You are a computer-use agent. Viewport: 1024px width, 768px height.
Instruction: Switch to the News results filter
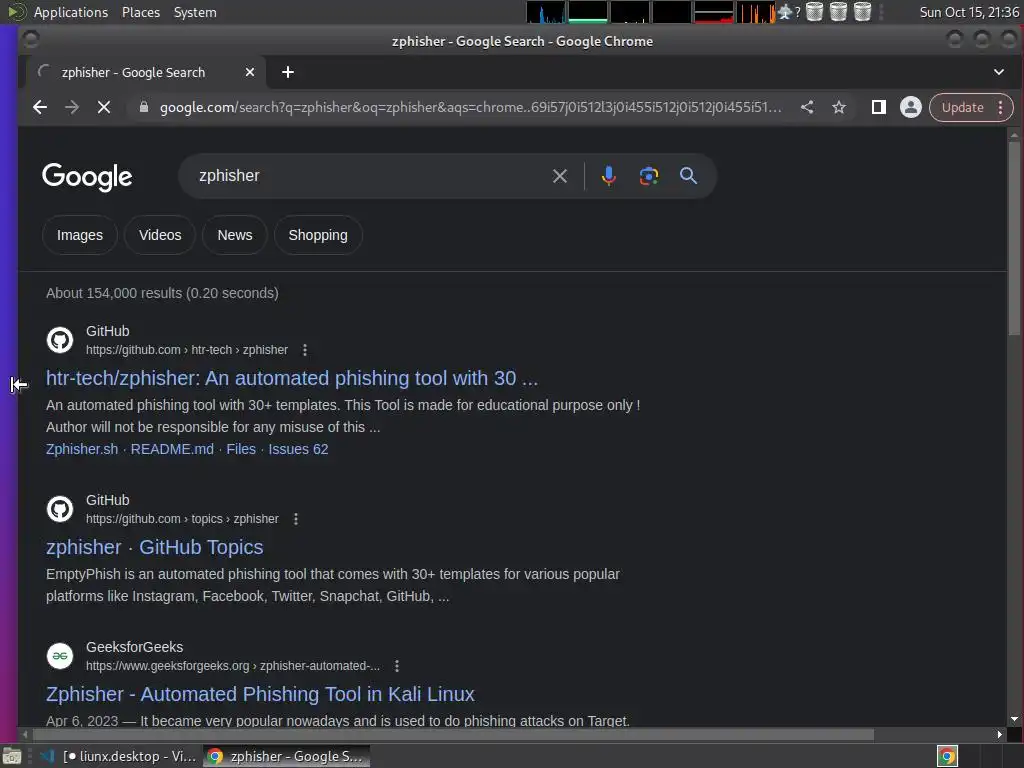(234, 235)
